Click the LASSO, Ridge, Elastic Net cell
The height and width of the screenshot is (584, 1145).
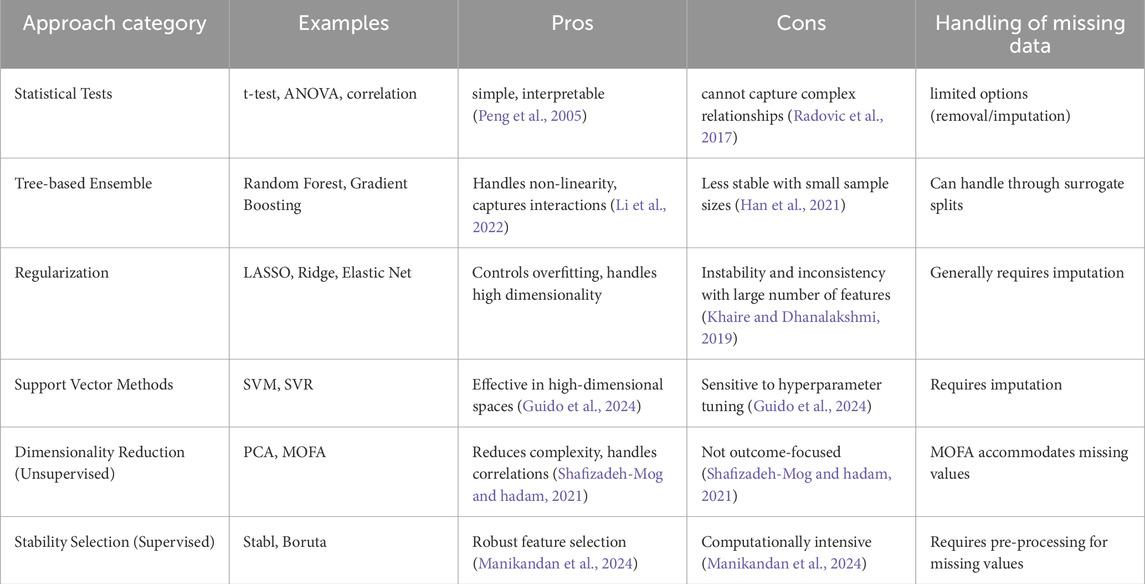[329, 273]
